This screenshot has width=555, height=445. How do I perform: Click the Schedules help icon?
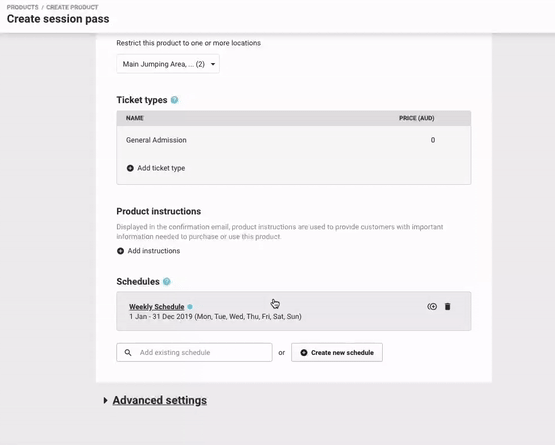pyautogui.click(x=166, y=282)
